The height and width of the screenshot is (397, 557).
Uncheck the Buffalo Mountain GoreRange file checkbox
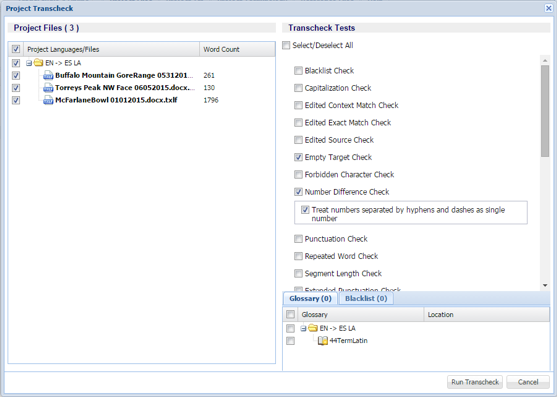click(16, 75)
